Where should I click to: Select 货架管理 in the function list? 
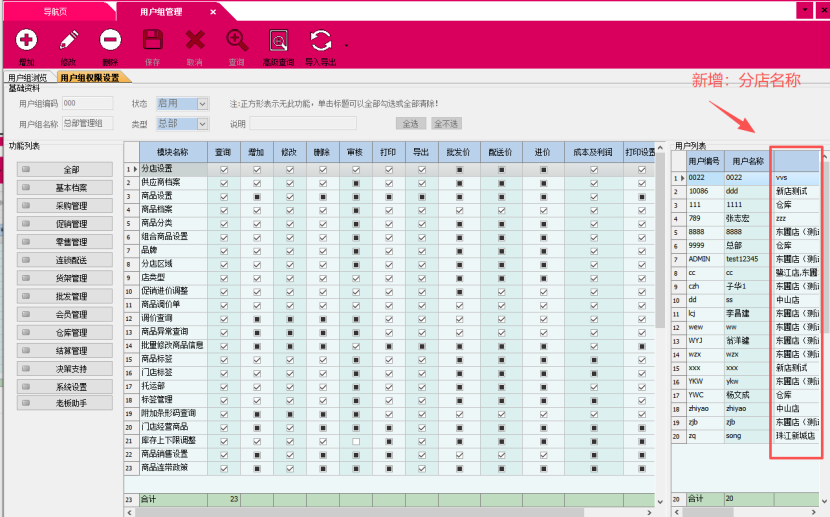click(x=65, y=278)
